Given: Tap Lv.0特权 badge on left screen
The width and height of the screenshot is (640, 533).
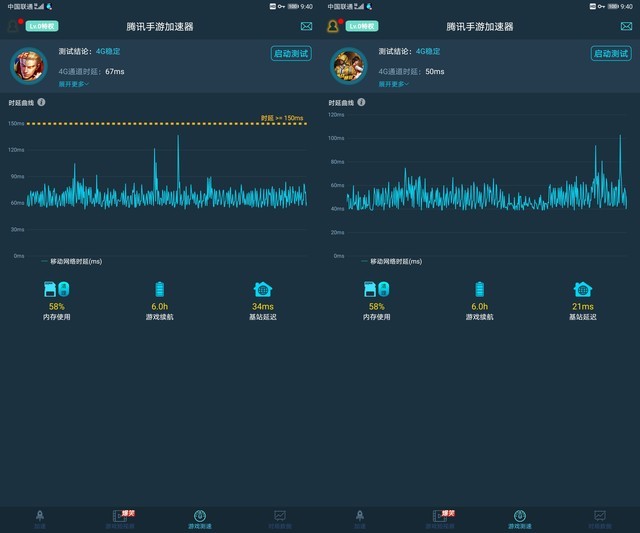Looking at the screenshot, I should click(42, 27).
